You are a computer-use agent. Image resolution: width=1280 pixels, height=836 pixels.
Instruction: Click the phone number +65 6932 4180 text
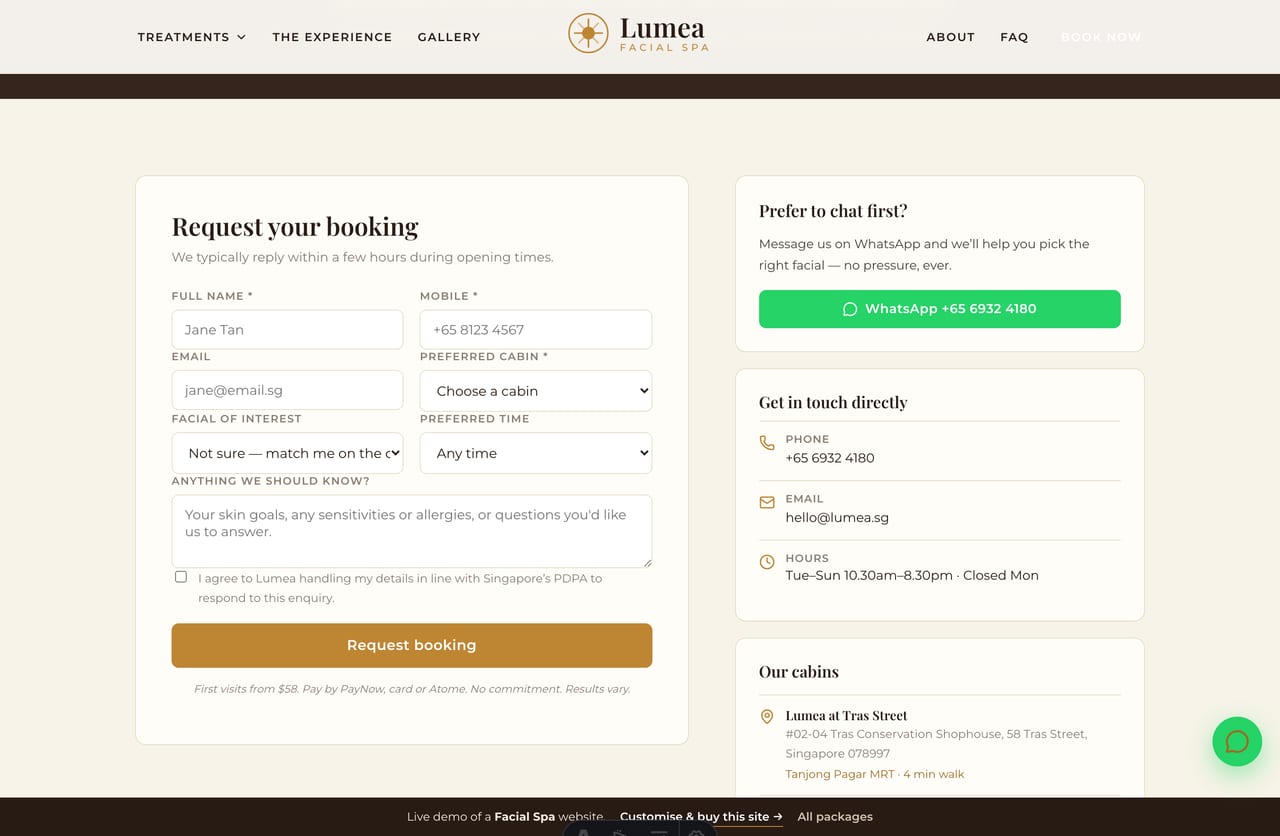coord(830,458)
